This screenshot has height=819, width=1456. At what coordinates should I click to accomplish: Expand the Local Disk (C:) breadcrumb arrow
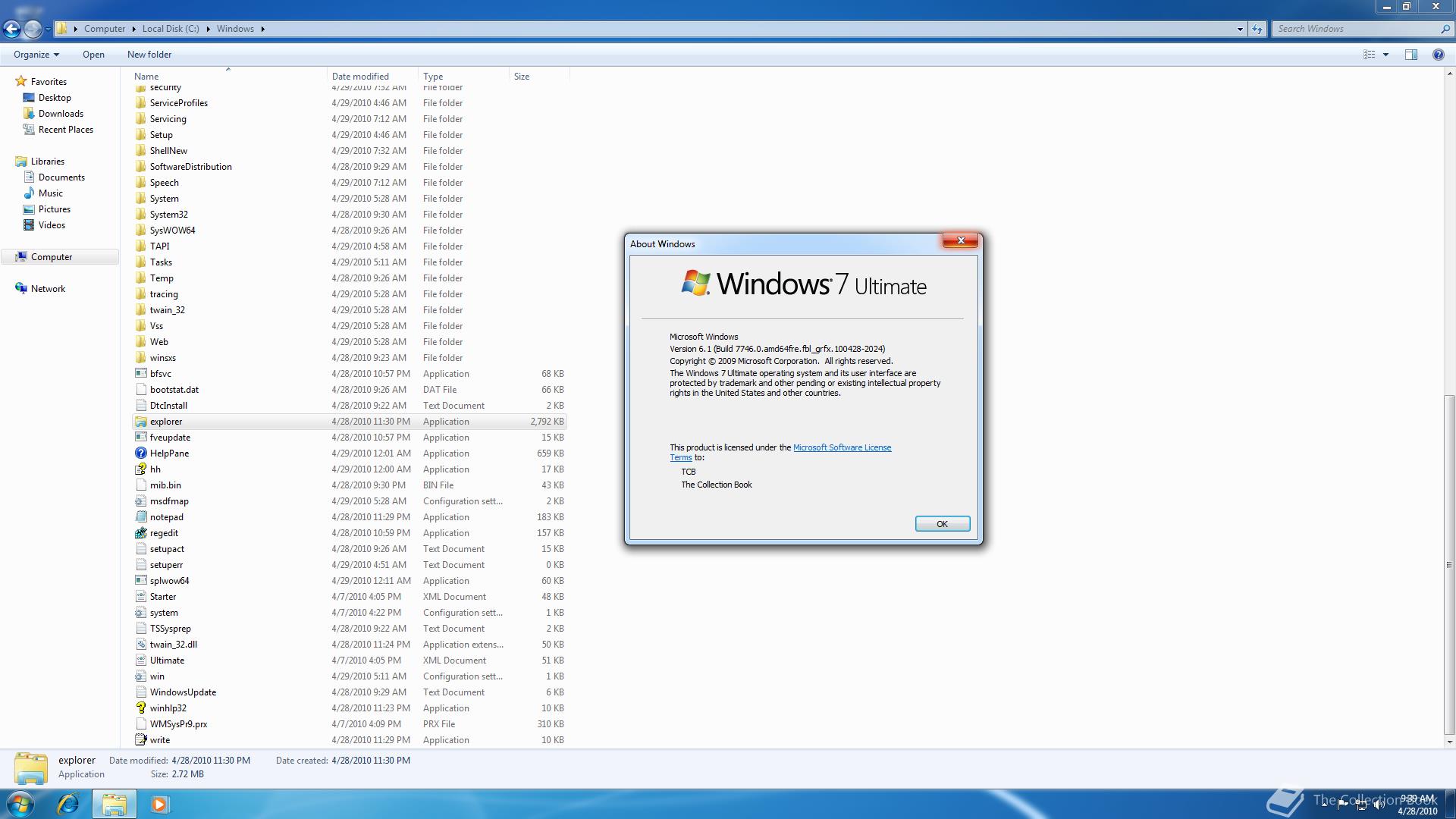pyautogui.click(x=208, y=29)
